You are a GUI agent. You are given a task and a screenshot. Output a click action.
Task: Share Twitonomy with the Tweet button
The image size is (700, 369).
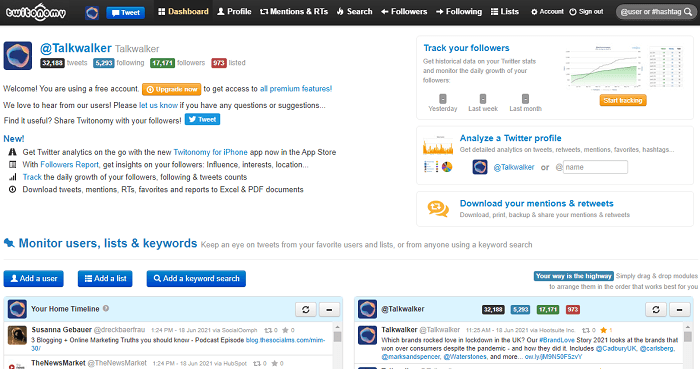pos(203,120)
